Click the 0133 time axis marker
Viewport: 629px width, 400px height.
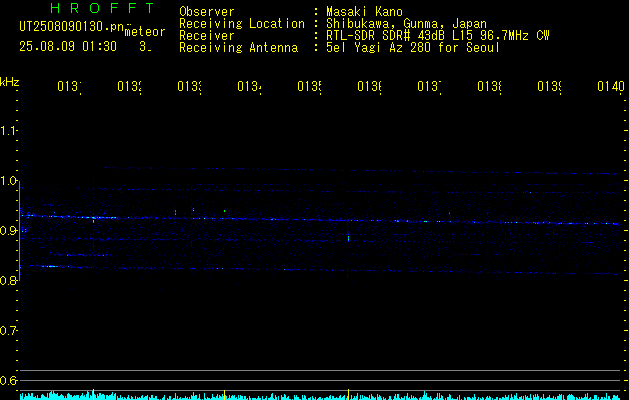pyautogui.click(x=189, y=86)
